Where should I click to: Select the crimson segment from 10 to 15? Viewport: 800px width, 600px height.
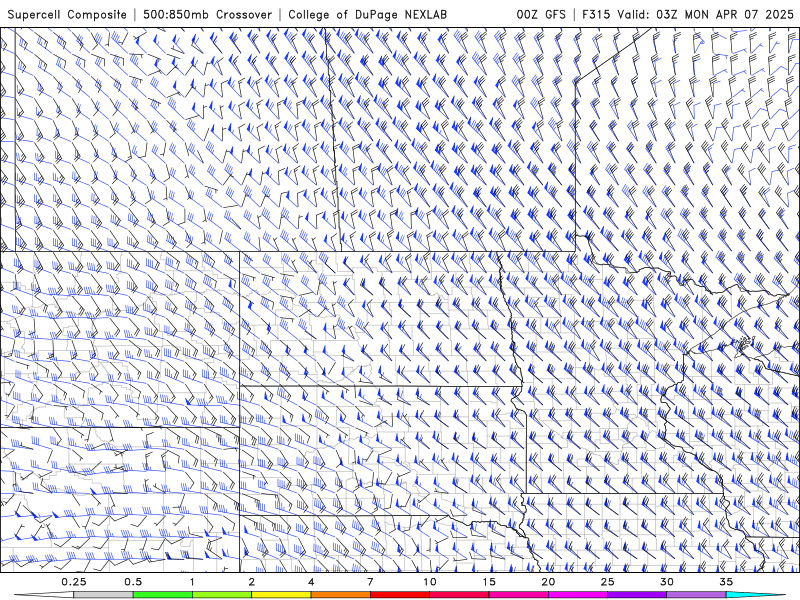[x=459, y=595]
